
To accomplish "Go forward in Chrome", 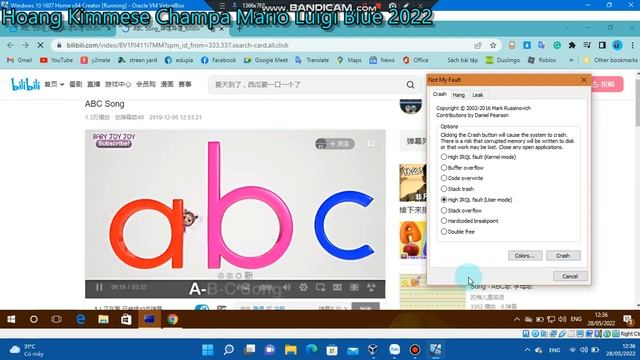I will (25, 45).
